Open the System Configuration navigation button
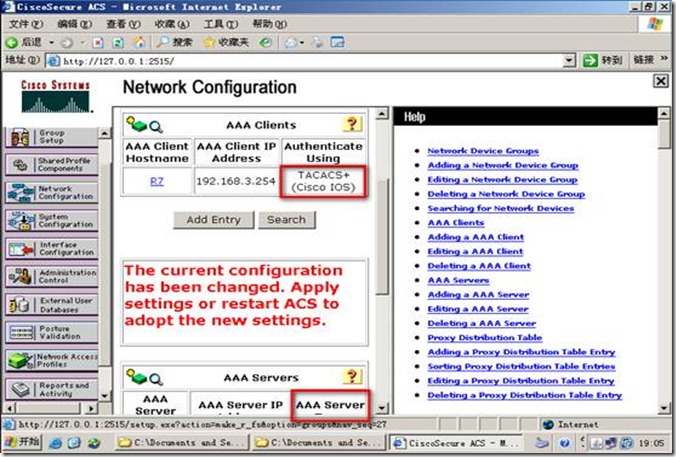The width and height of the screenshot is (676, 457). point(52,221)
